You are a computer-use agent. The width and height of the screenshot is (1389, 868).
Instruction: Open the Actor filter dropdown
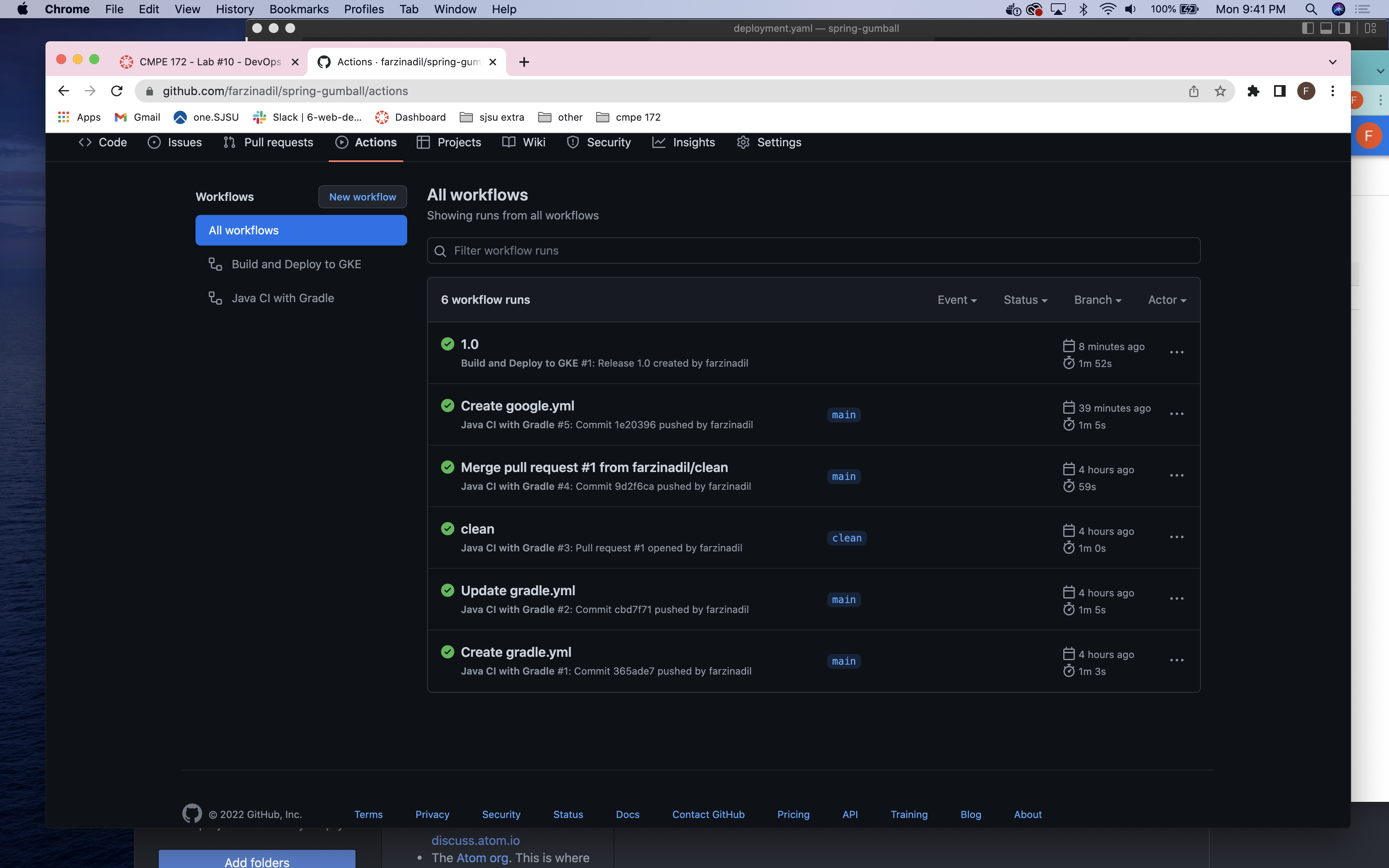pos(1166,300)
